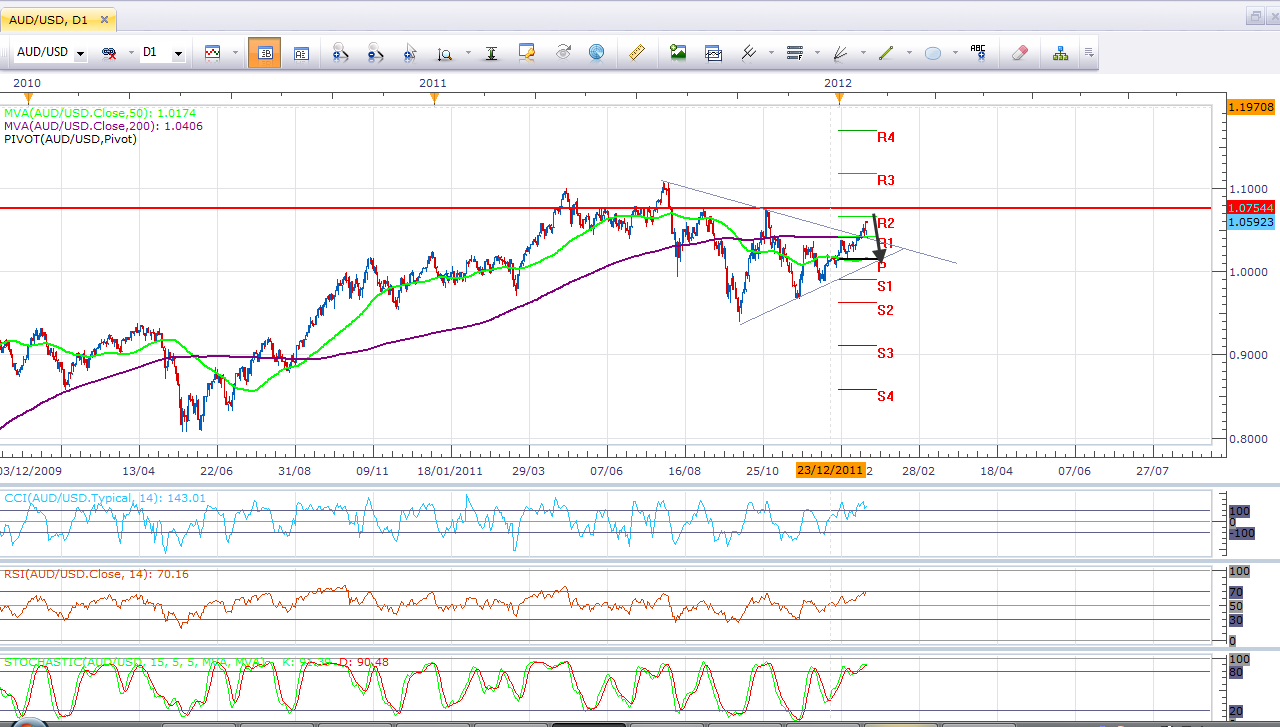Viewport: 1280px width, 727px height.
Task: Expand the line tool dropdown arrow
Action: point(909,53)
